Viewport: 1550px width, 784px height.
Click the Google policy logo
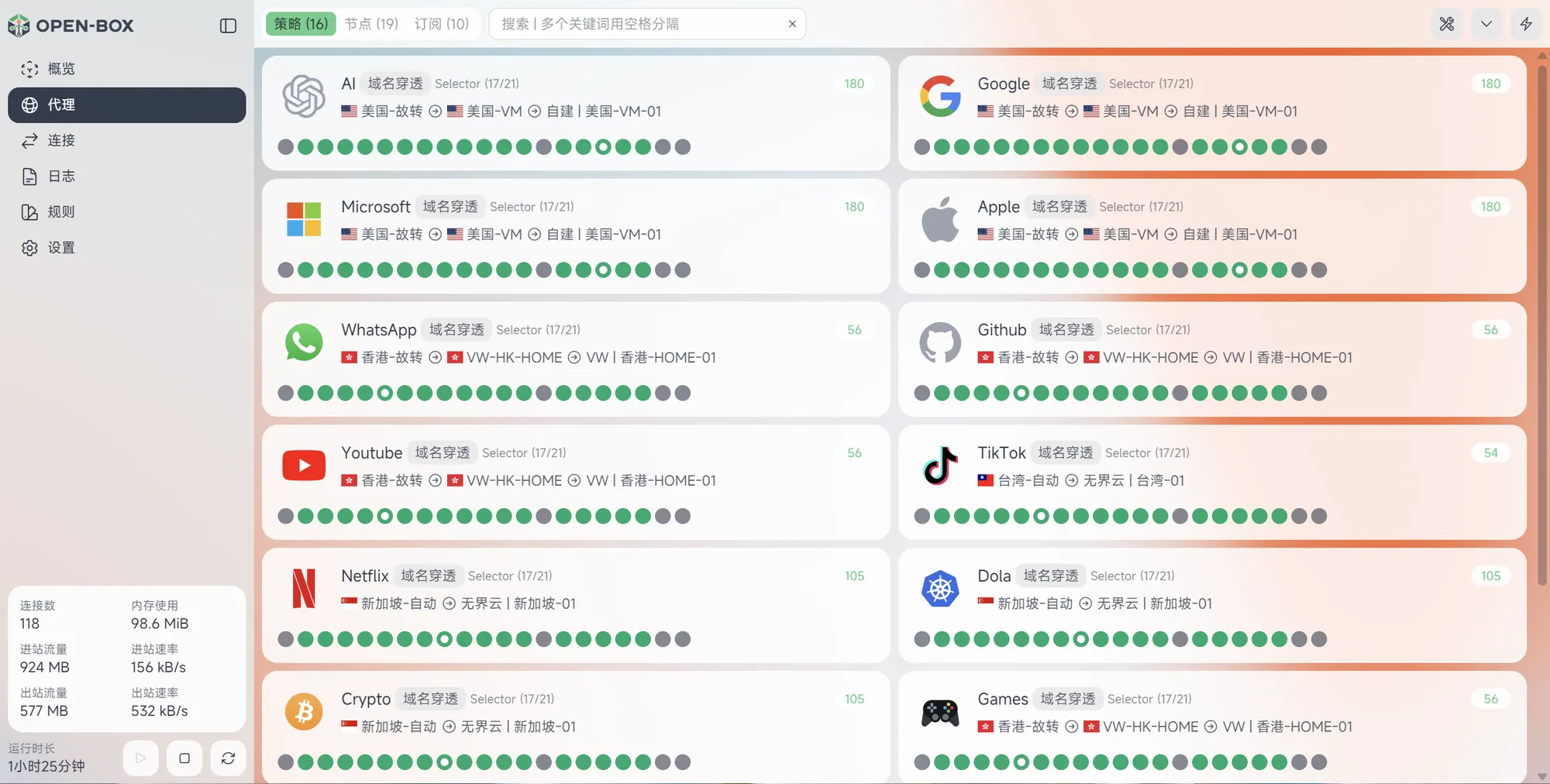click(940, 96)
